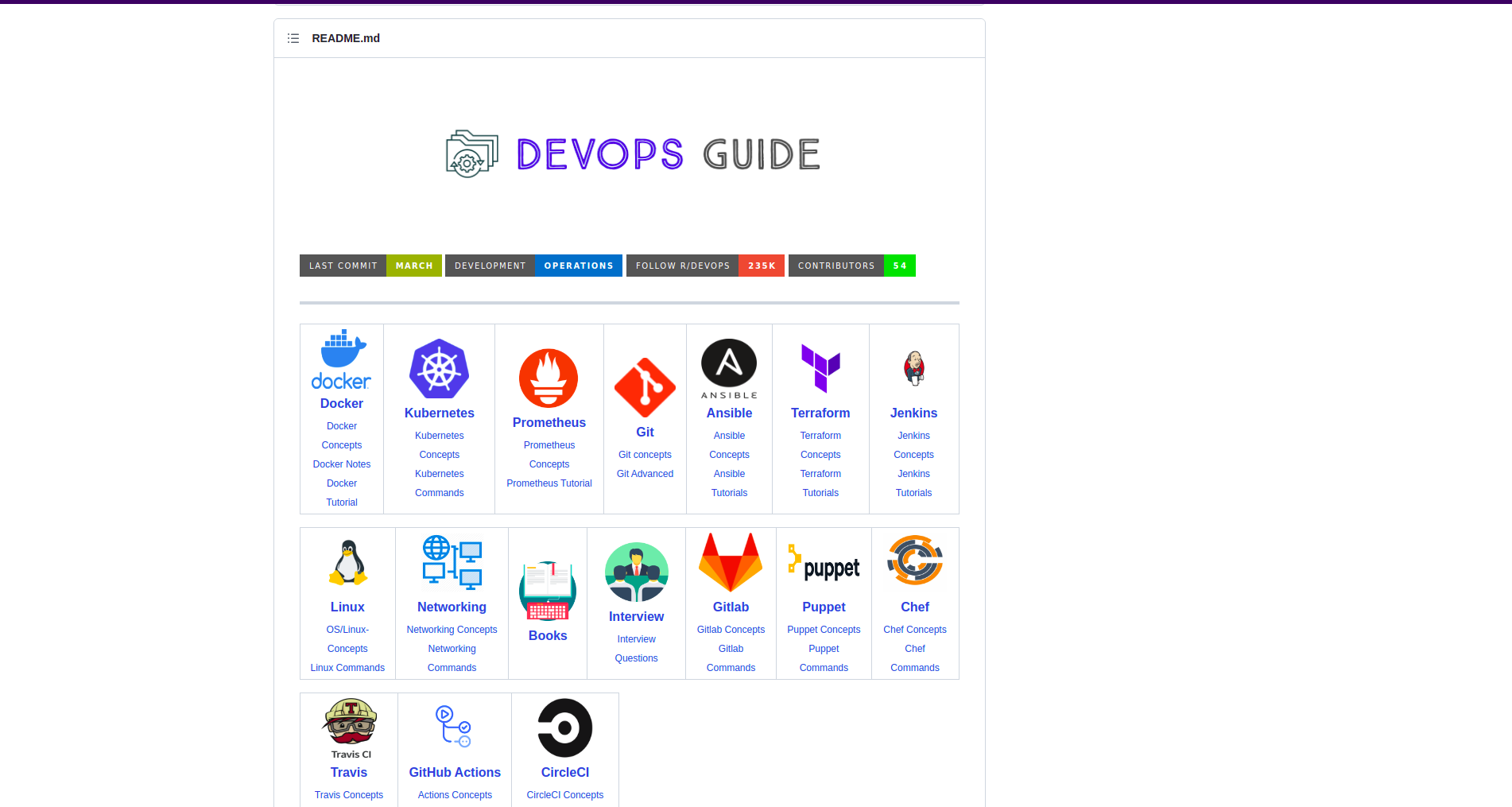
Task: Click the Puppet logo image
Action: pos(824,563)
